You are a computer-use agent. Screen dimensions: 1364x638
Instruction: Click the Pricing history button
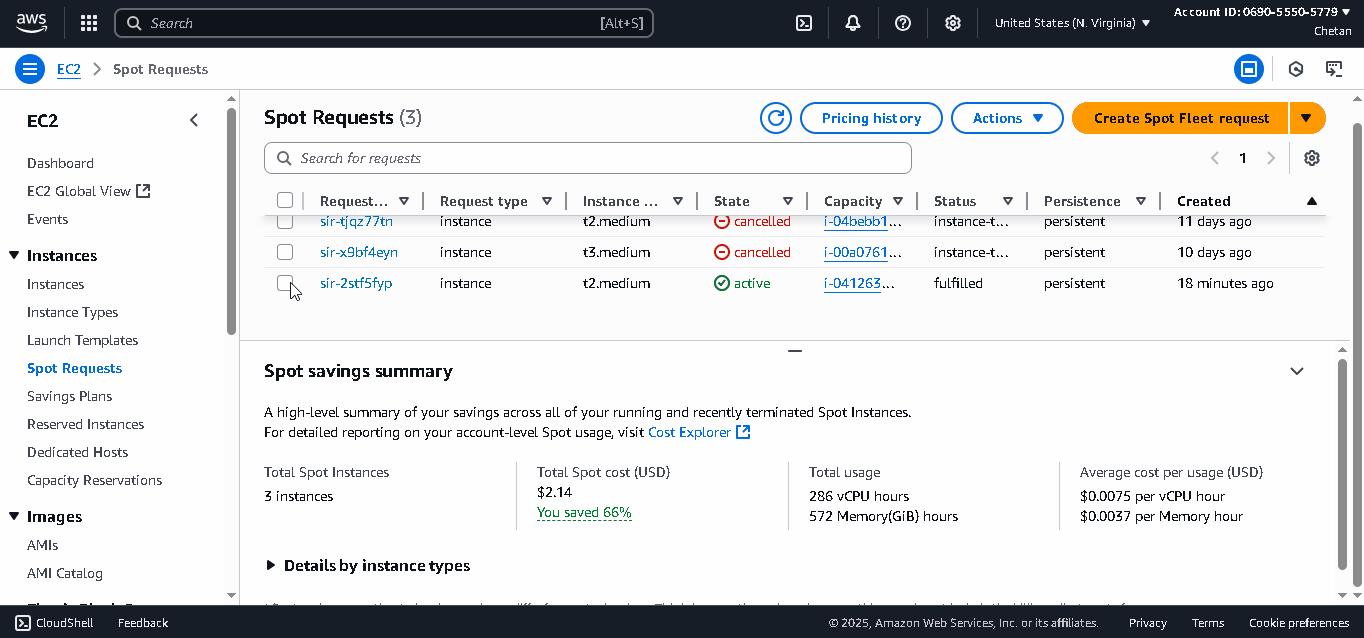tap(871, 118)
